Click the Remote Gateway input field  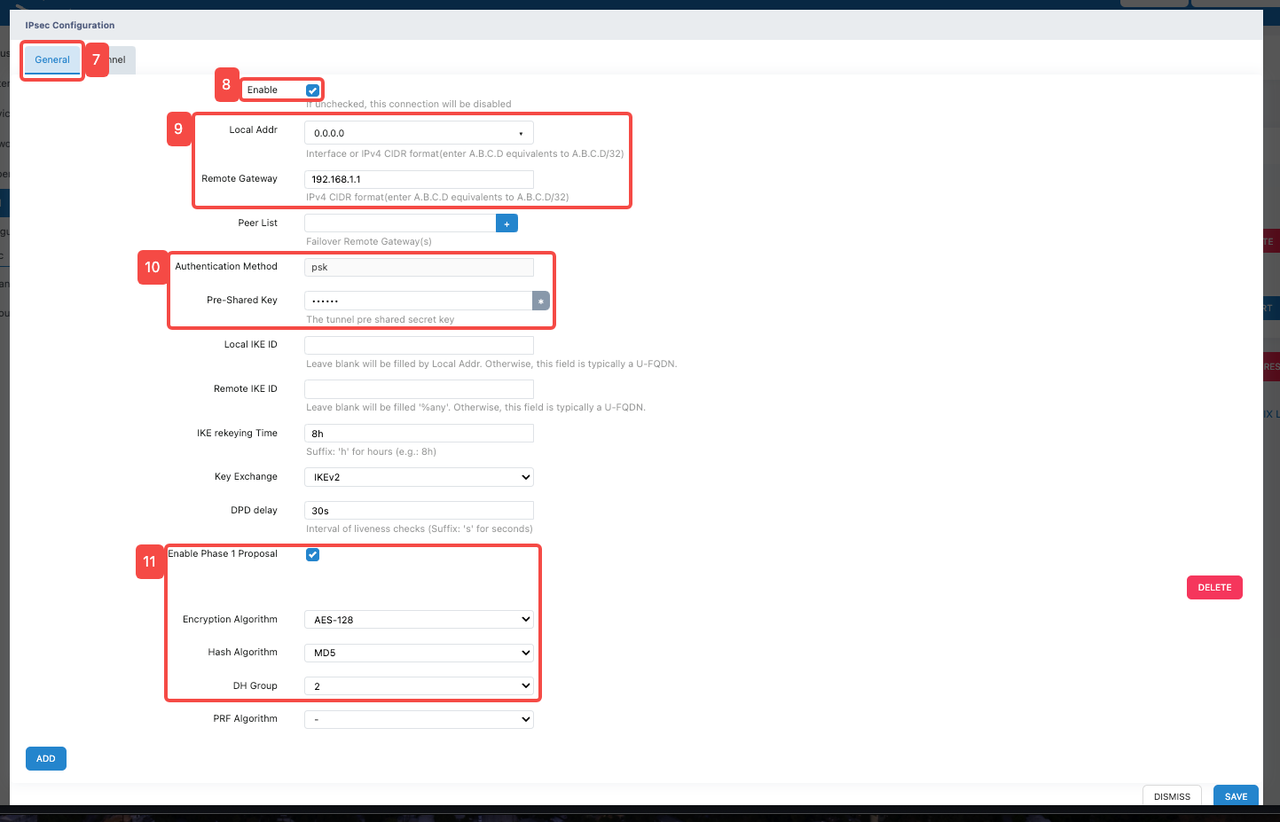418,179
